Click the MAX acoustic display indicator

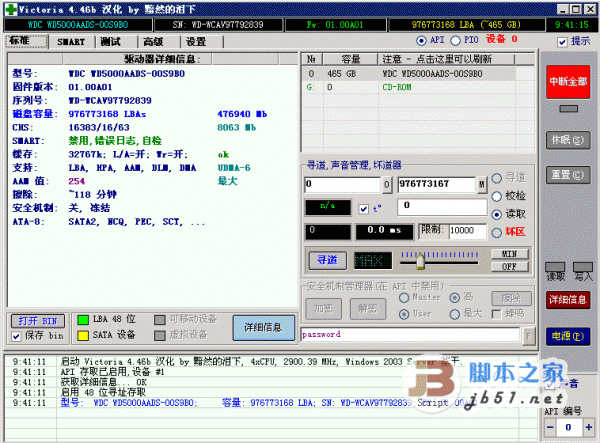pyautogui.click(x=373, y=261)
